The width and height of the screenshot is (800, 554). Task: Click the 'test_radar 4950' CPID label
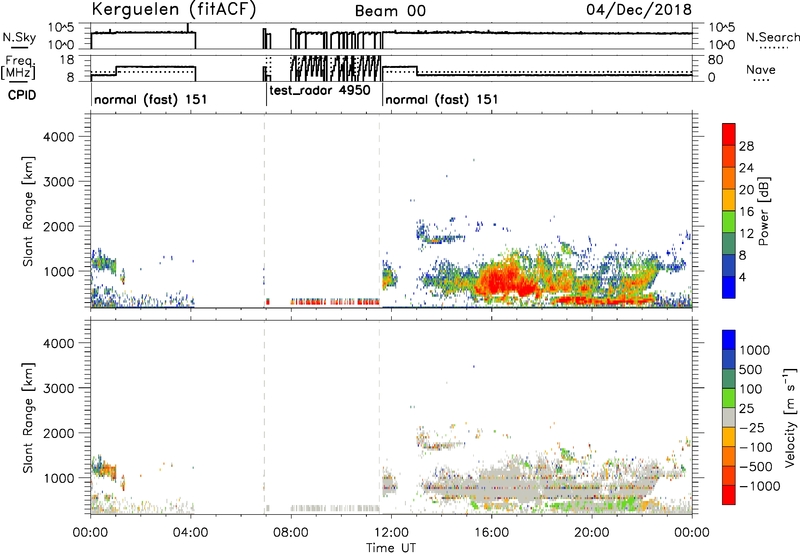(x=320, y=91)
